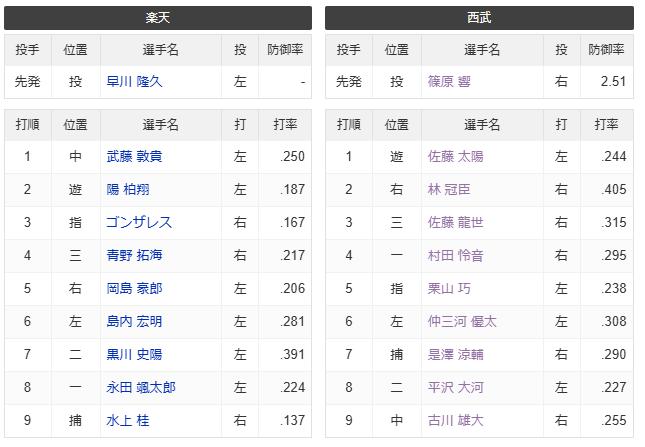Open player page for 篠原 響
This screenshot has height=447, width=645.
click(x=449, y=81)
